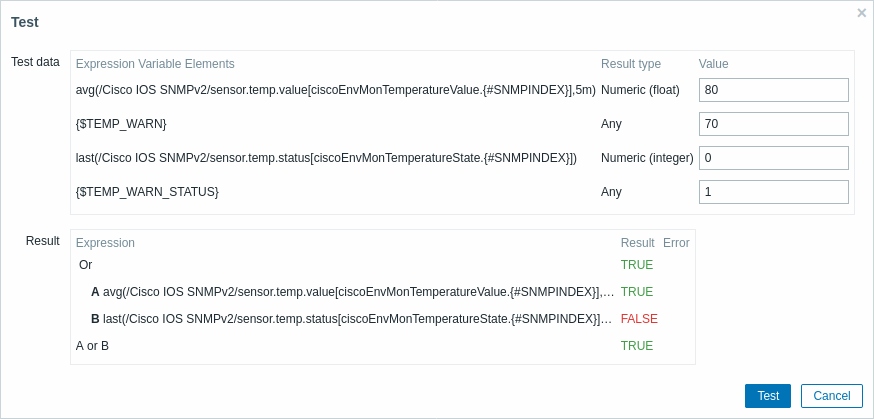This screenshot has height=419, width=874.
Task: Click the {$TEMP_WARN} value field containing 70
Action: (x=773, y=124)
